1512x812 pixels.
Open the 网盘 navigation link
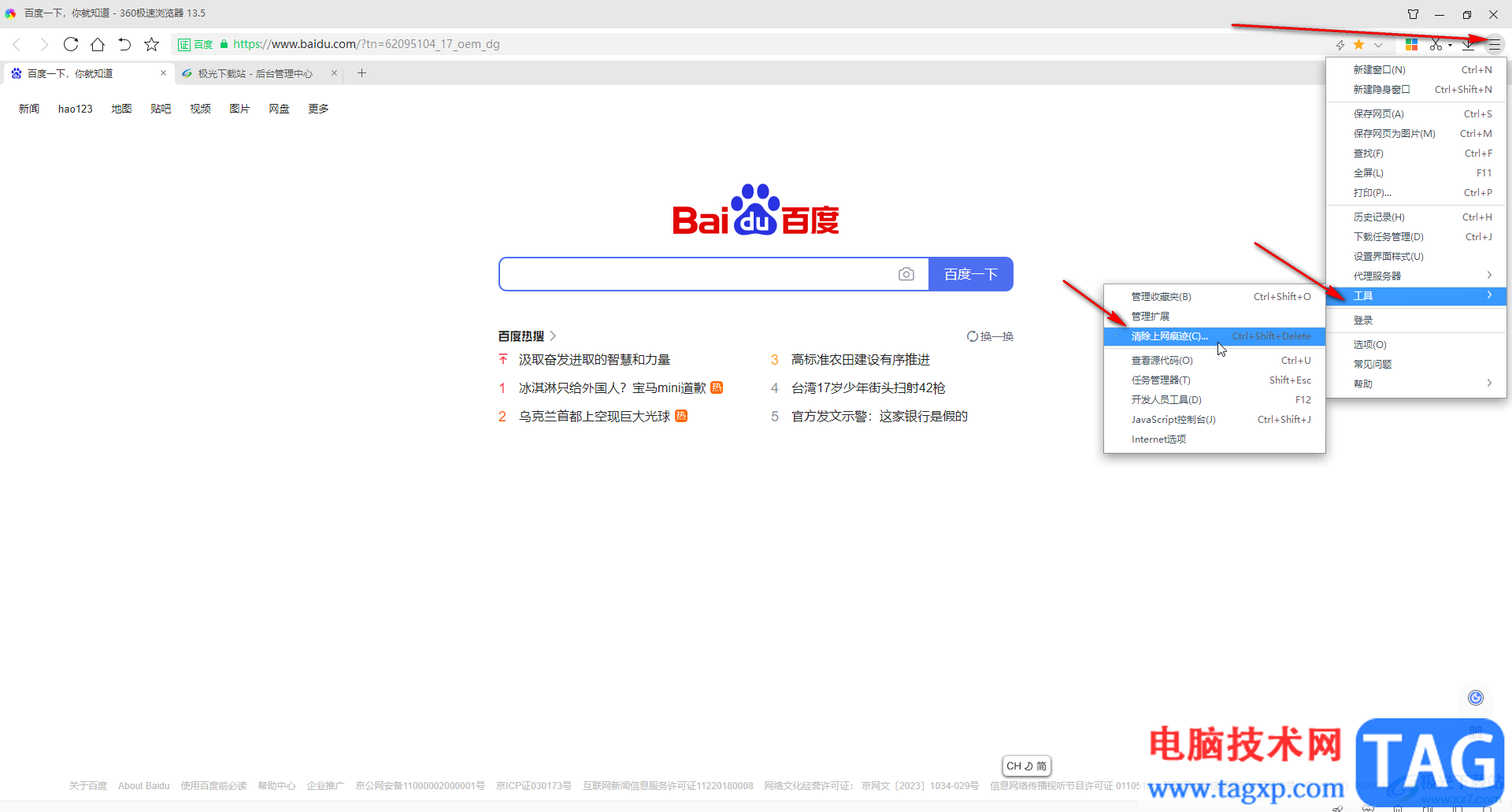click(279, 109)
